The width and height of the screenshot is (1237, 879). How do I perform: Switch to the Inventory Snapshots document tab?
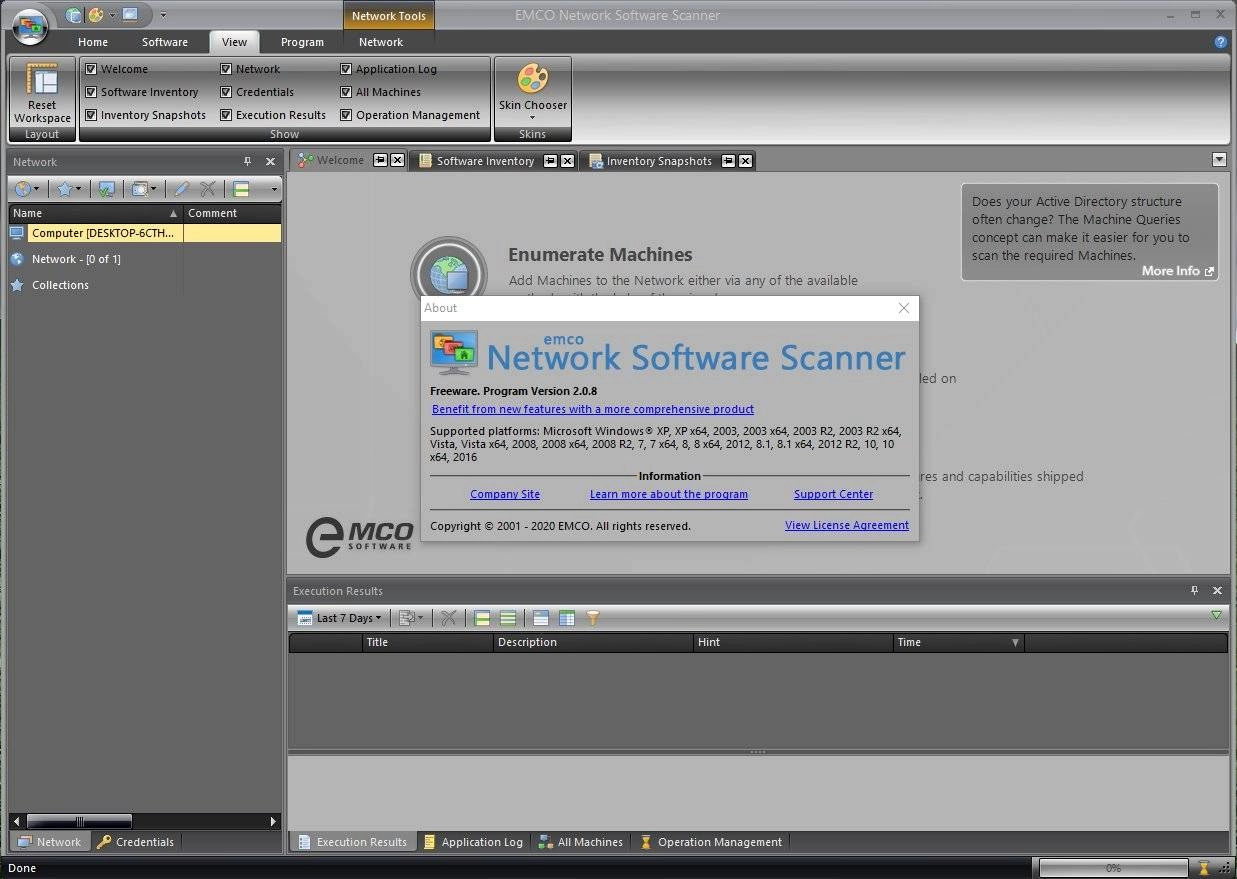click(659, 161)
